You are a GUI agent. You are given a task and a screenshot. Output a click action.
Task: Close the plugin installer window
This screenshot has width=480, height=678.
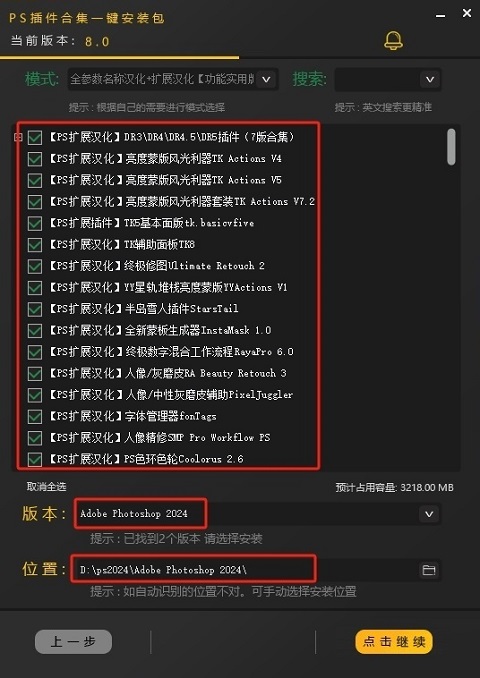click(x=467, y=13)
